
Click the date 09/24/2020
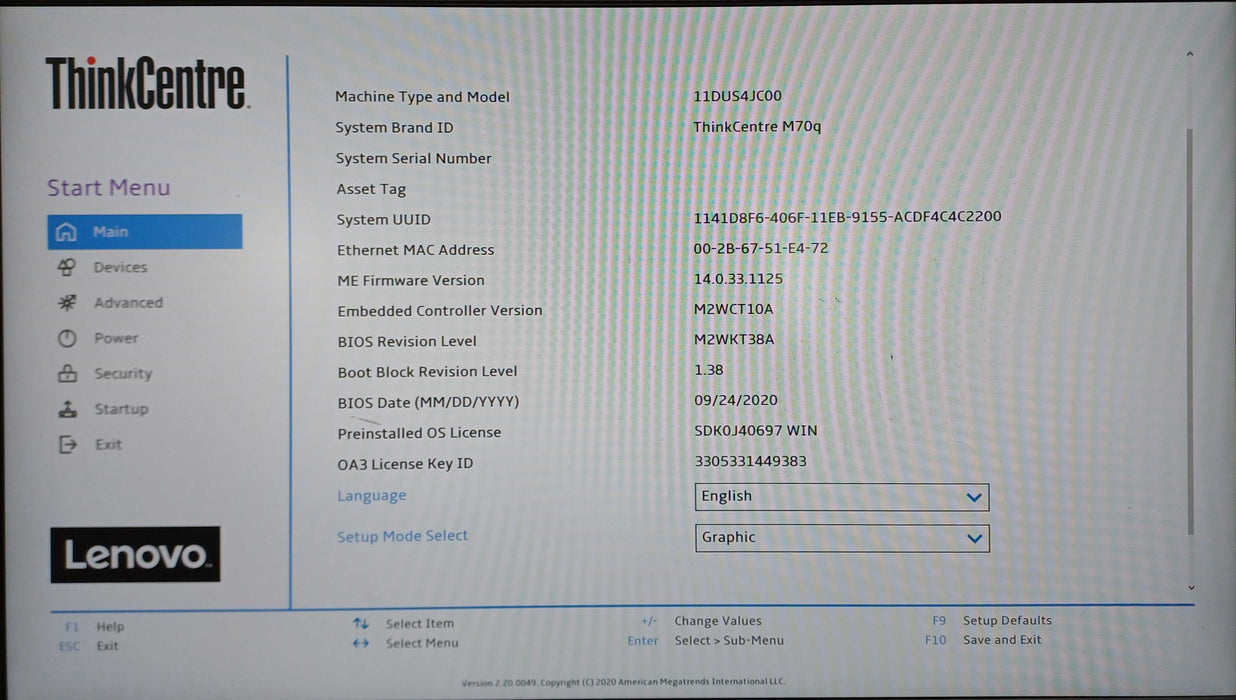[x=736, y=400]
